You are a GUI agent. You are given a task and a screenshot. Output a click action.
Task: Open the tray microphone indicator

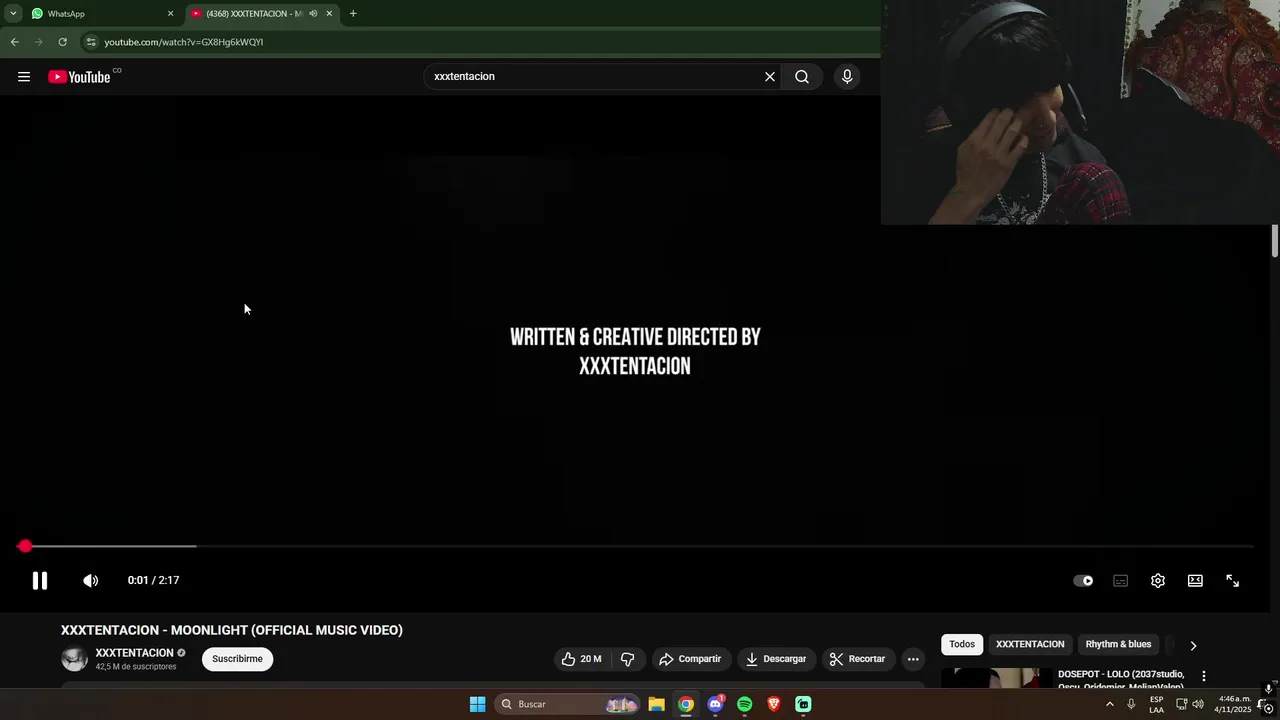1131,704
